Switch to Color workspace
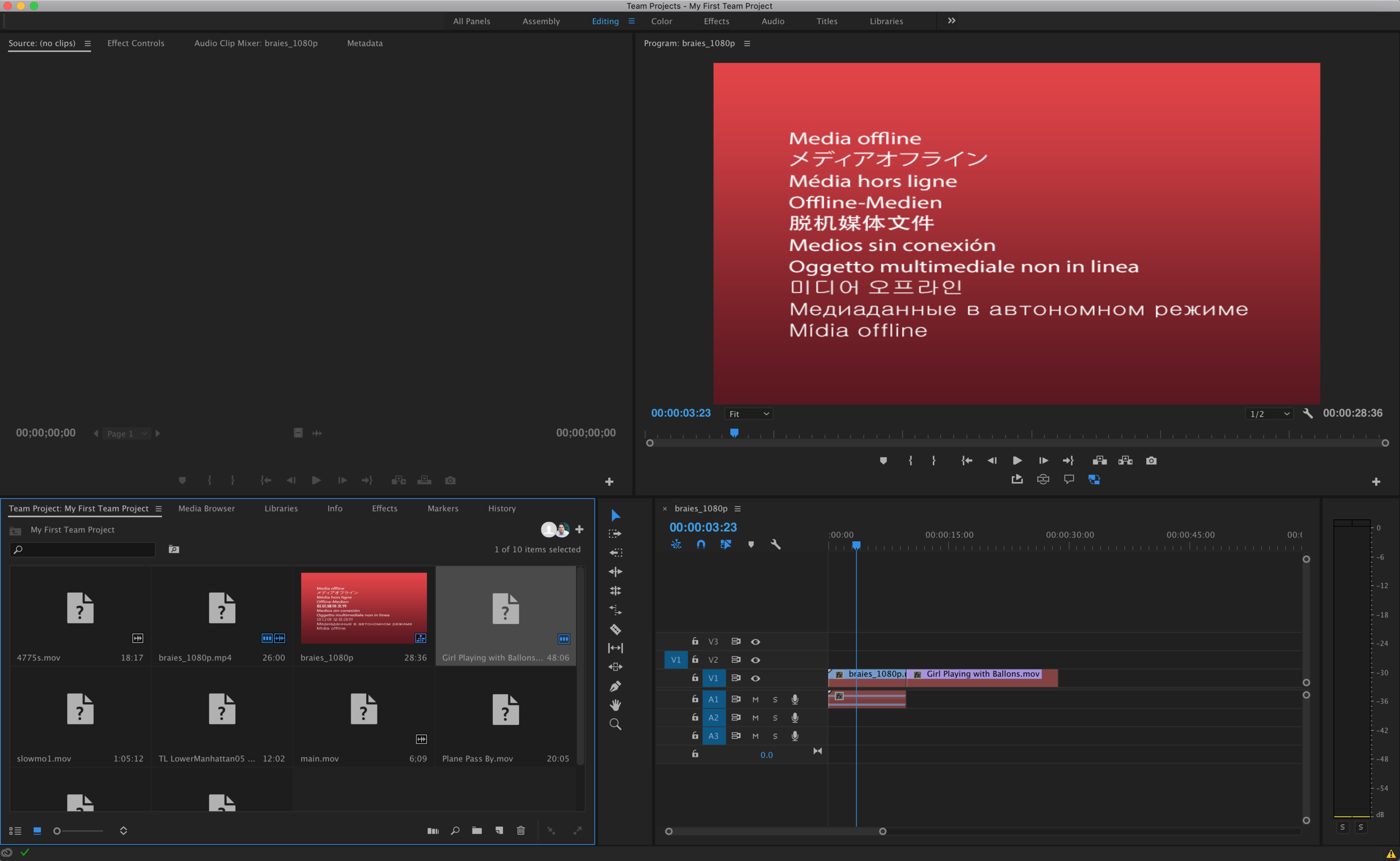Screen dimensions: 1400x861 click(661, 21)
